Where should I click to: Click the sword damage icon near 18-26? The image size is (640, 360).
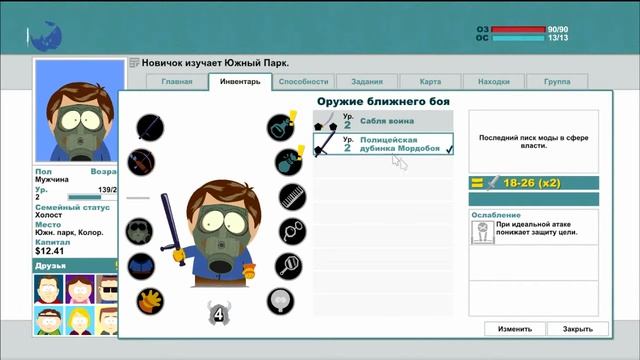[x=493, y=183]
